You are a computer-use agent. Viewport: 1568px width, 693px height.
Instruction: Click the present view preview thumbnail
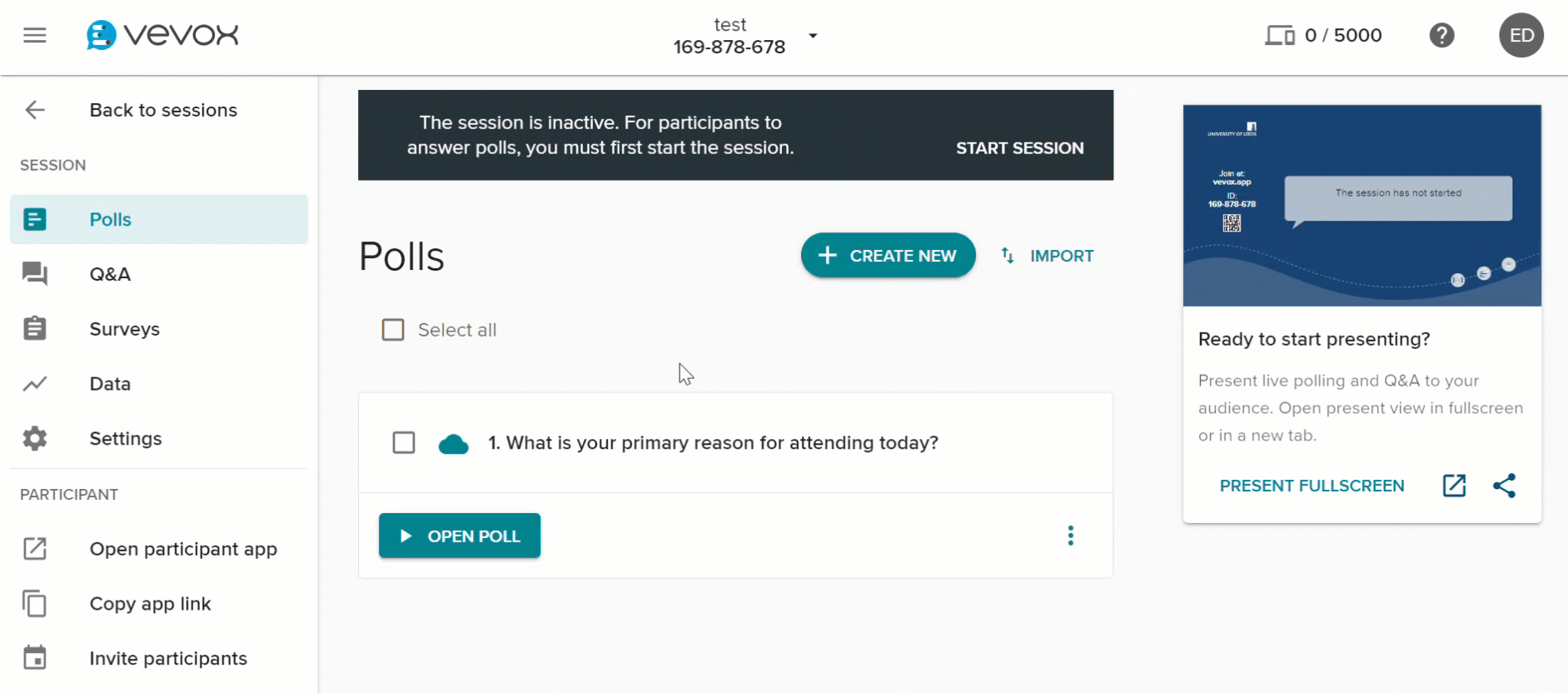coord(1361,206)
